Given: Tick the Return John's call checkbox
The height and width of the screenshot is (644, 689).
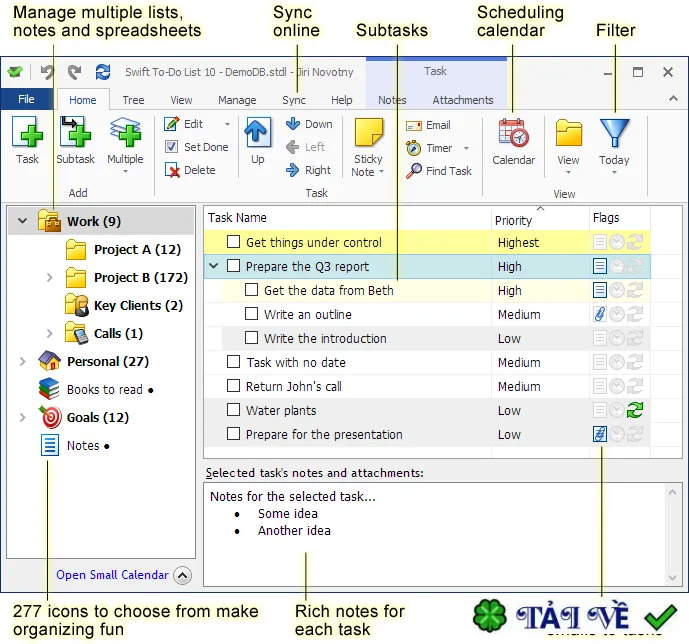Looking at the screenshot, I should pos(233,386).
